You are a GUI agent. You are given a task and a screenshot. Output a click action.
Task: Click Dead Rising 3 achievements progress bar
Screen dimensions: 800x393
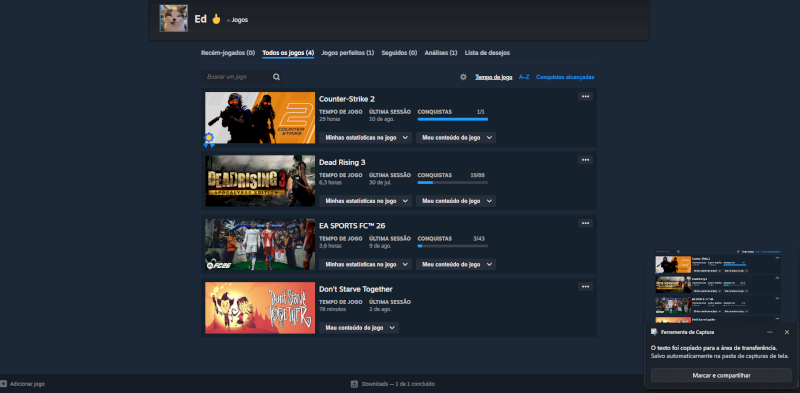coord(453,183)
